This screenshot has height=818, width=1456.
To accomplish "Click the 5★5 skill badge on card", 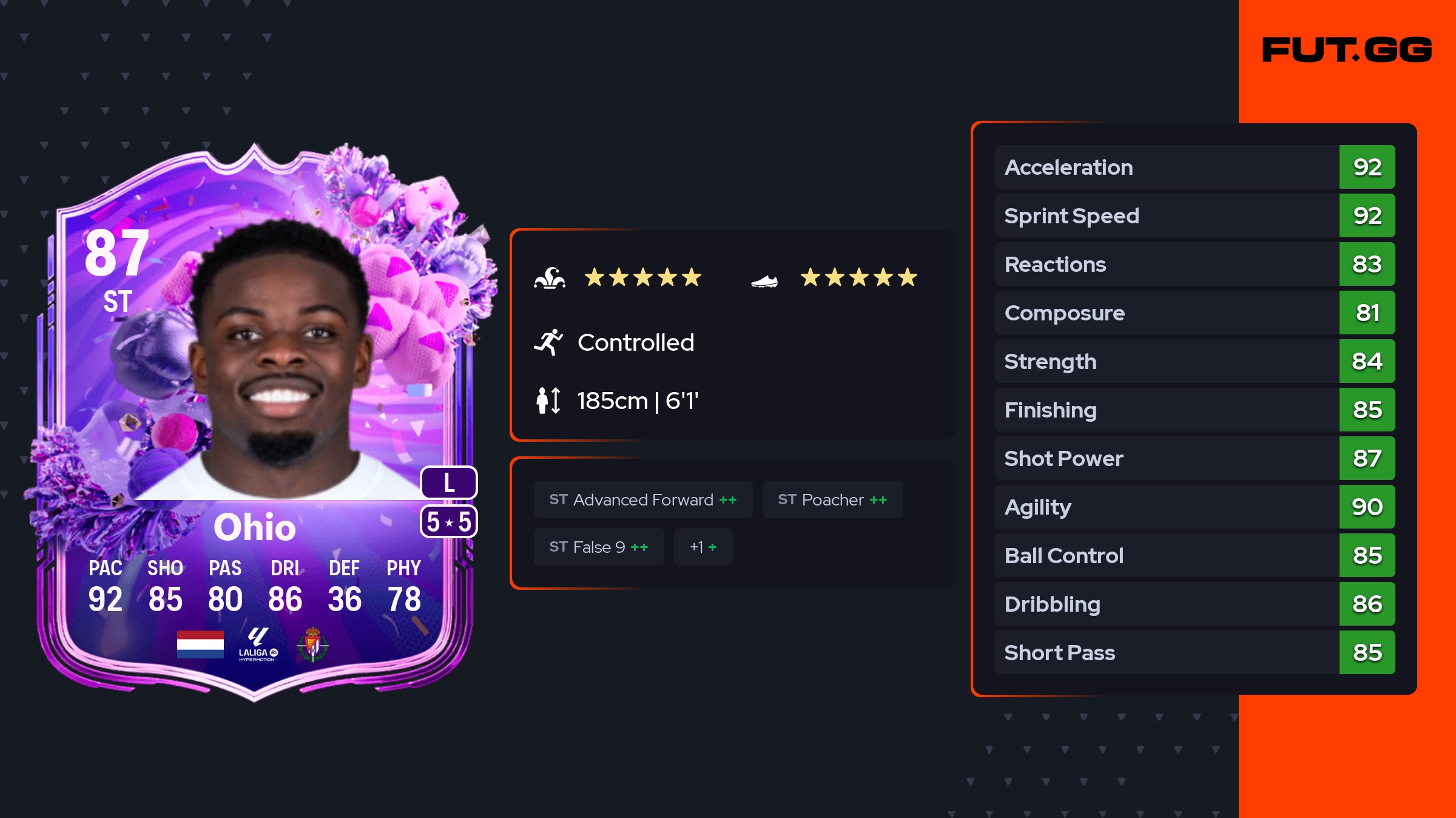I will [449, 521].
